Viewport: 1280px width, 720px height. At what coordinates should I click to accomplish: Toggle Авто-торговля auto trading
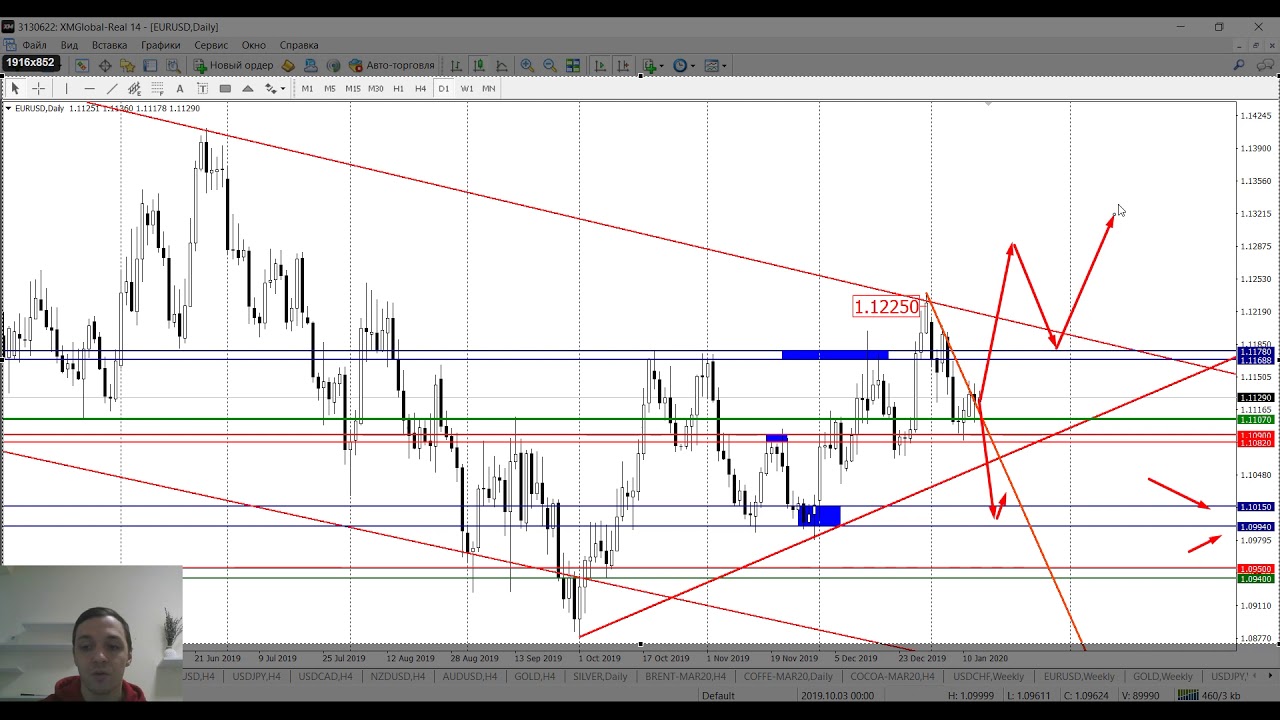pos(391,65)
